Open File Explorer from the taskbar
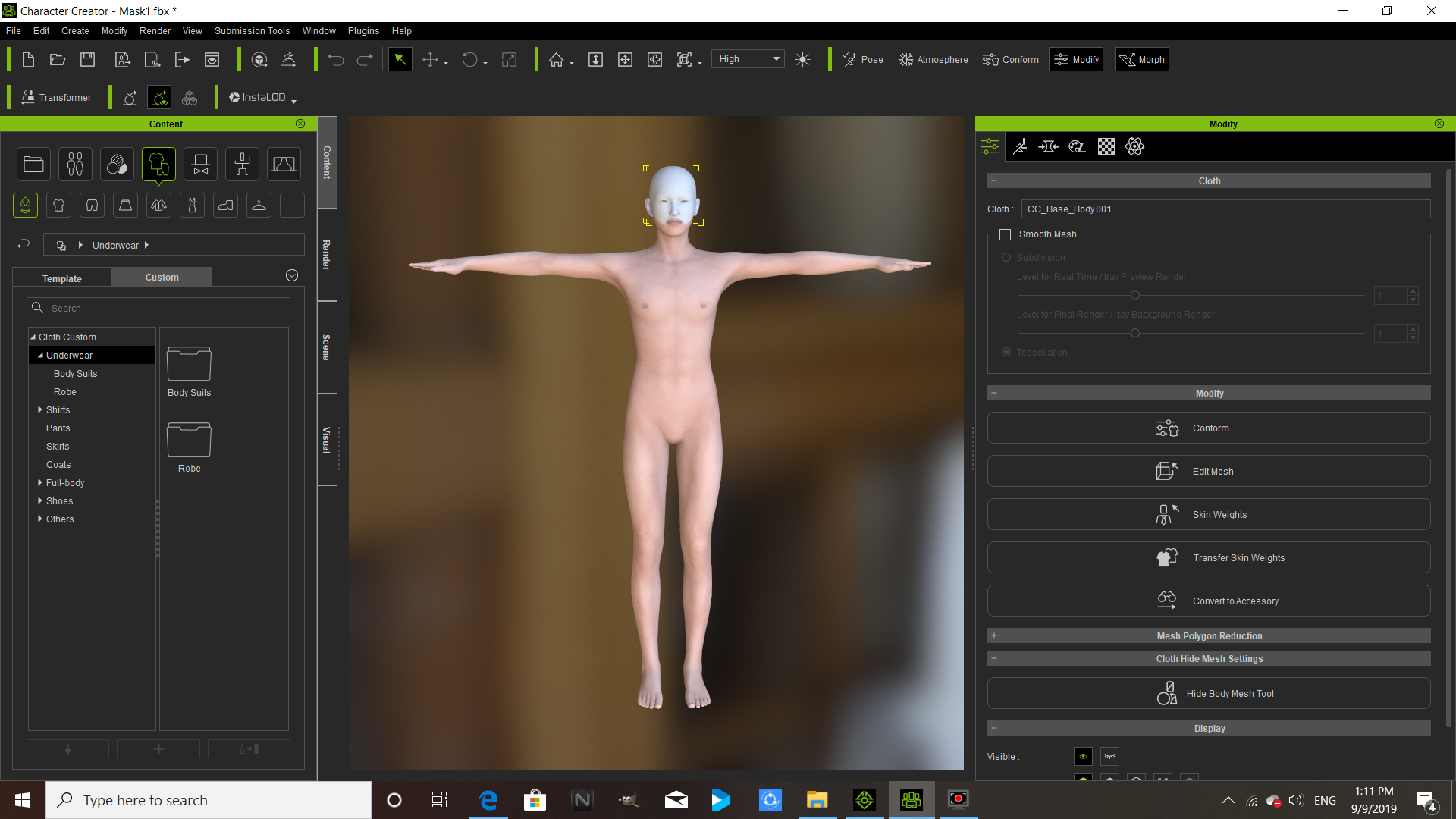Screen dimensions: 1456x819 point(817,800)
